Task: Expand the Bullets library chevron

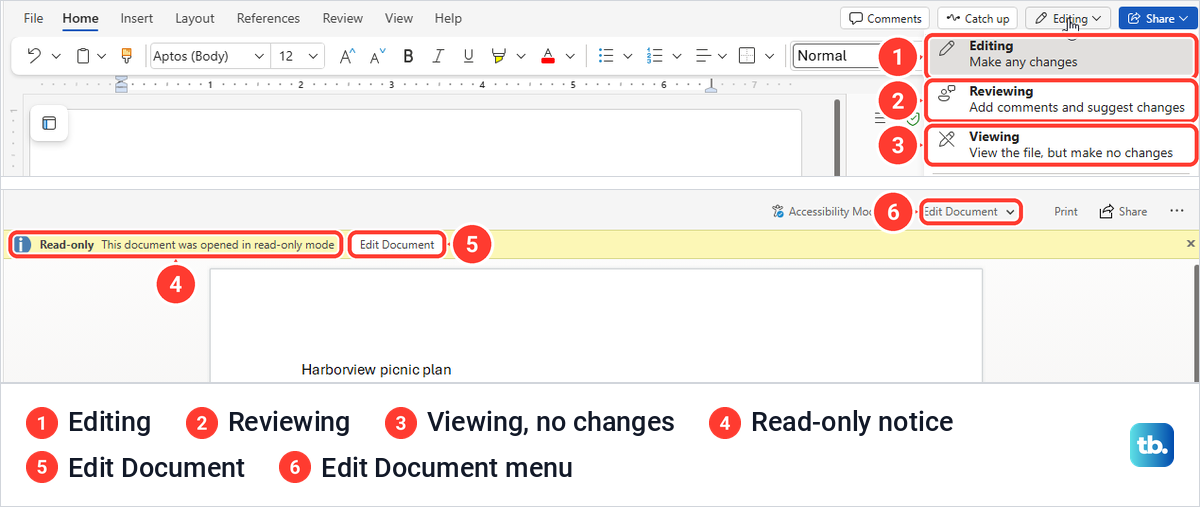Action: coord(628,56)
